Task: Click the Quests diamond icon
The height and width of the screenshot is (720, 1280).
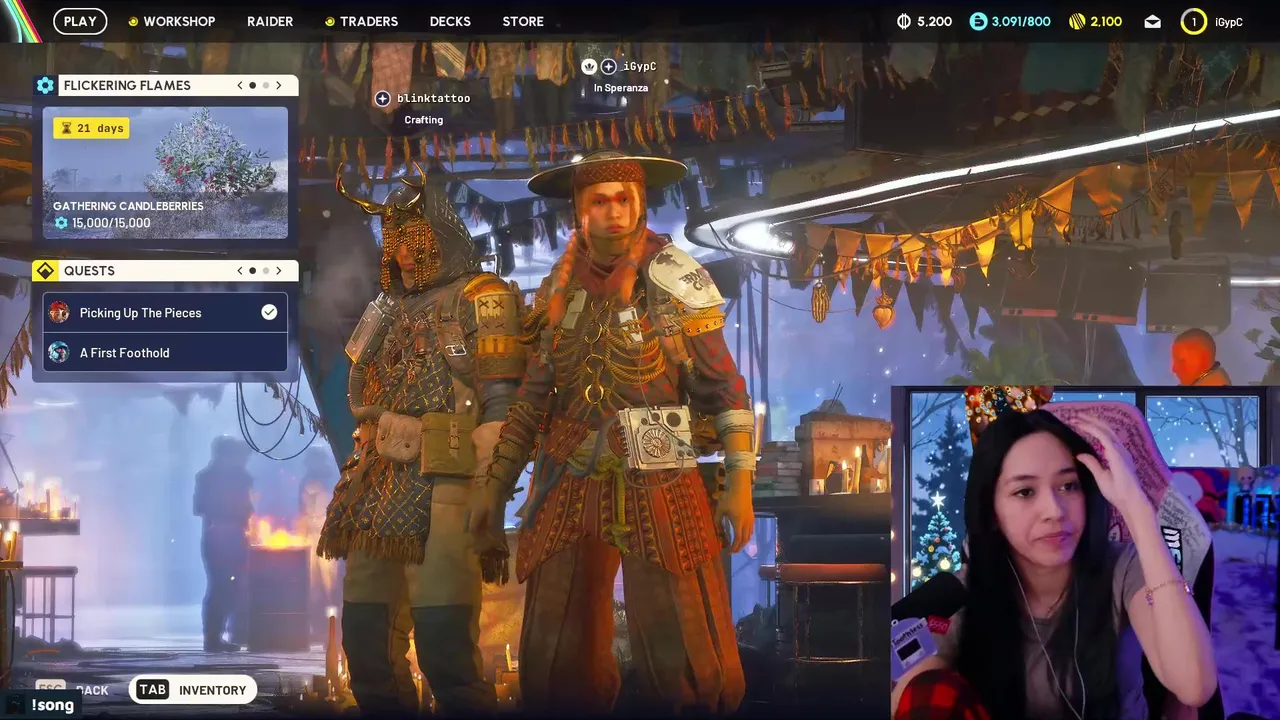Action: coord(45,271)
